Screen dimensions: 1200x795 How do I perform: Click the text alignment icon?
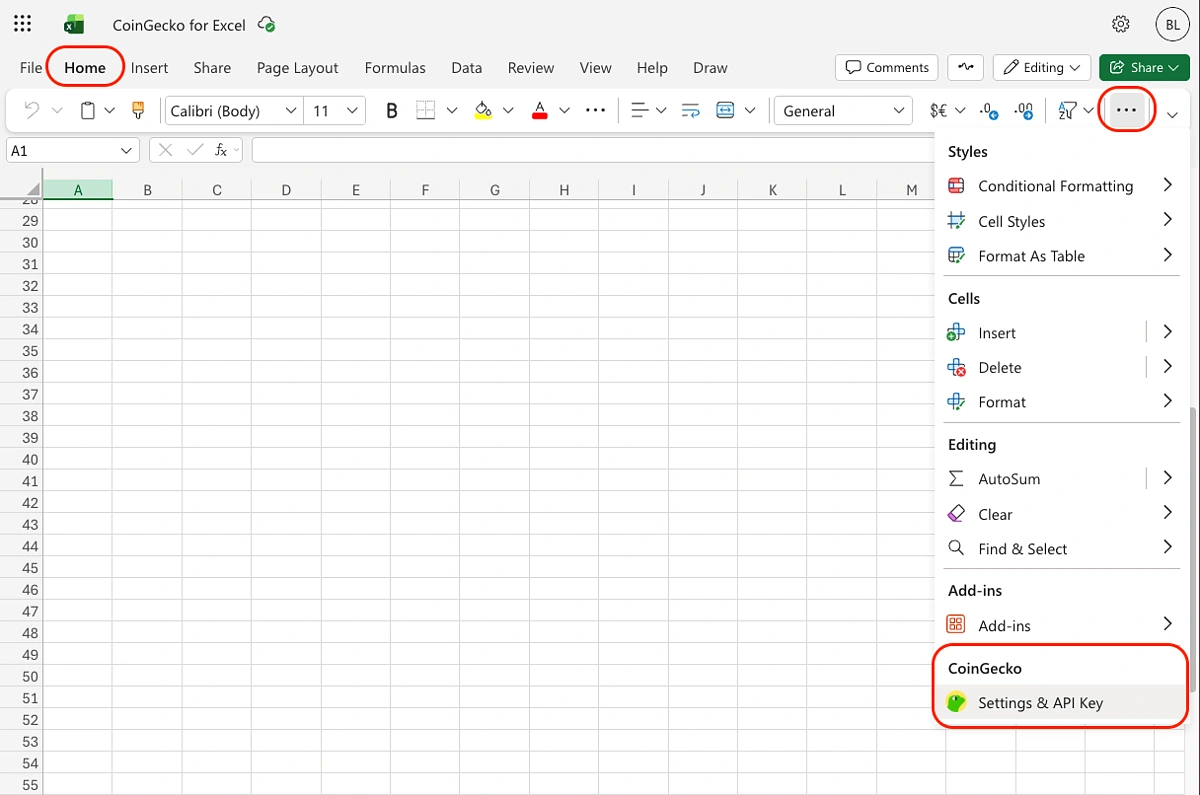(641, 110)
